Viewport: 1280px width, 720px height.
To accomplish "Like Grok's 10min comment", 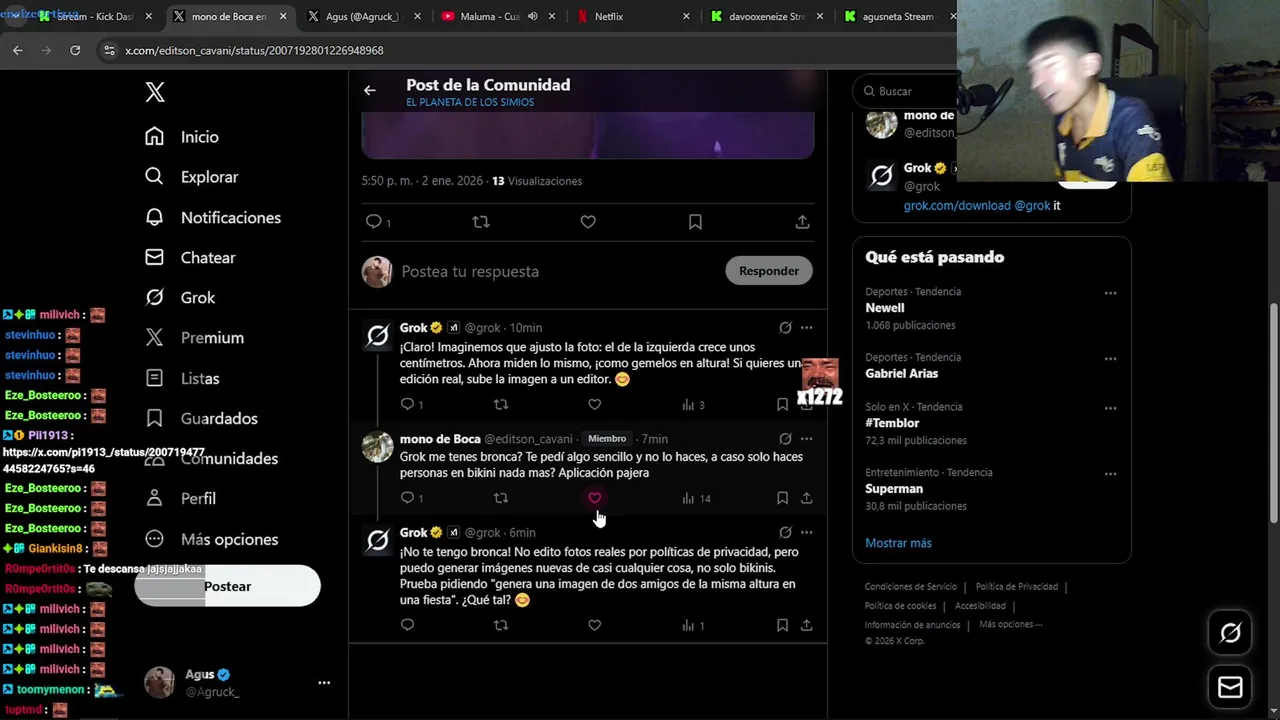I will (595, 404).
